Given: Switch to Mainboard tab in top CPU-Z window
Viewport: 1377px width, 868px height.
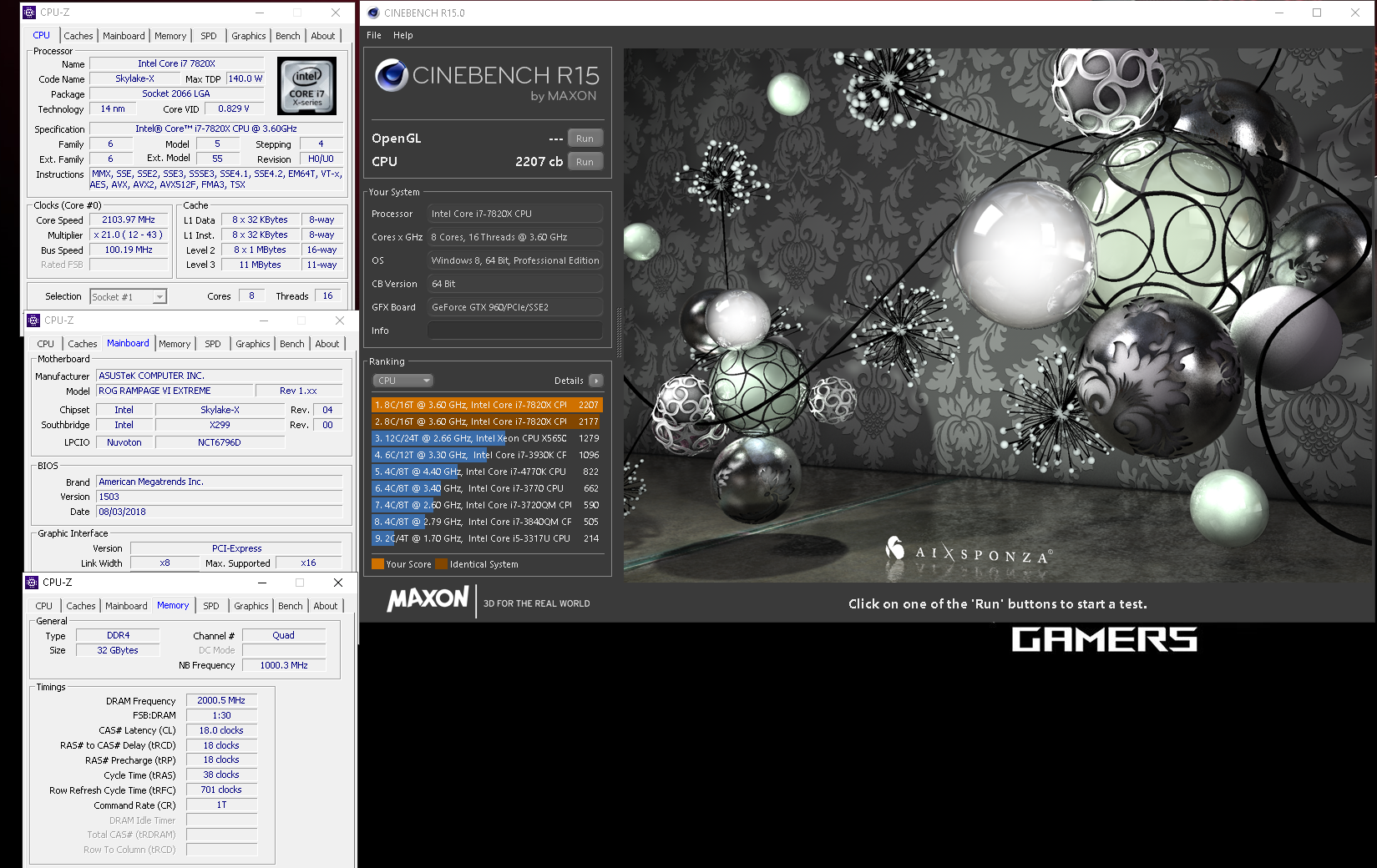Looking at the screenshot, I should [x=124, y=36].
